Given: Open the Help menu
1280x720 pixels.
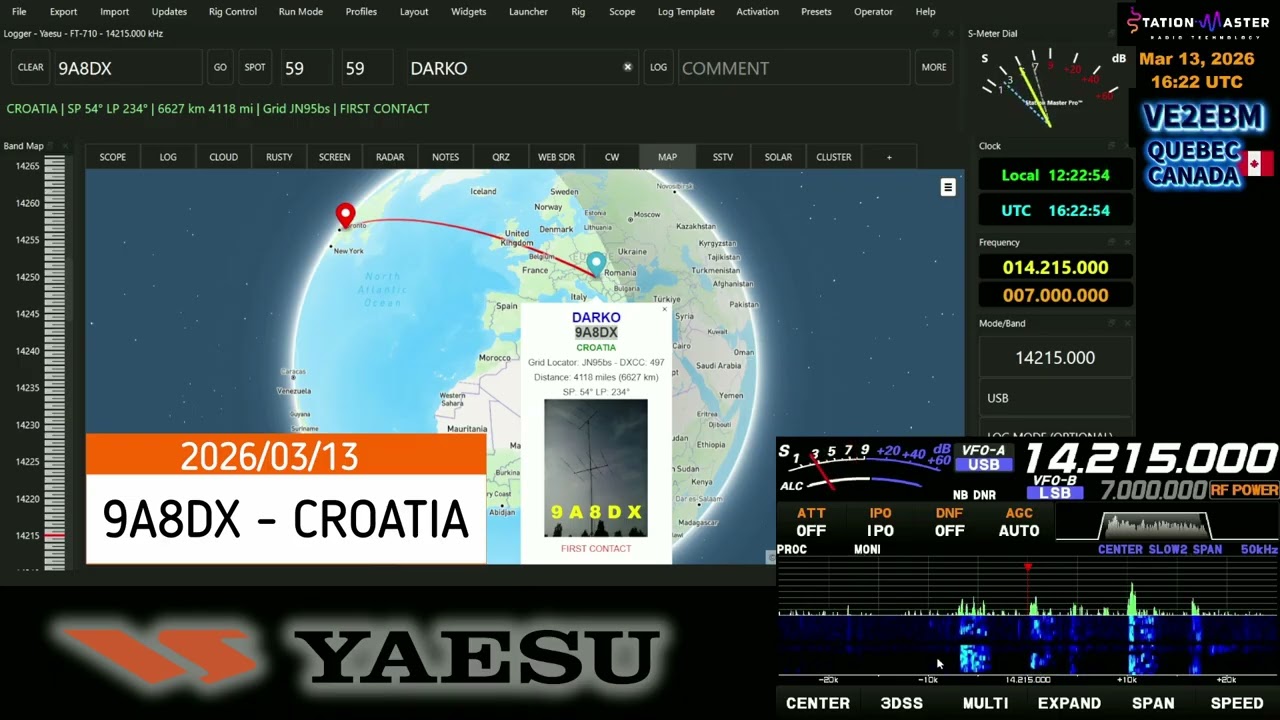Looking at the screenshot, I should [926, 12].
